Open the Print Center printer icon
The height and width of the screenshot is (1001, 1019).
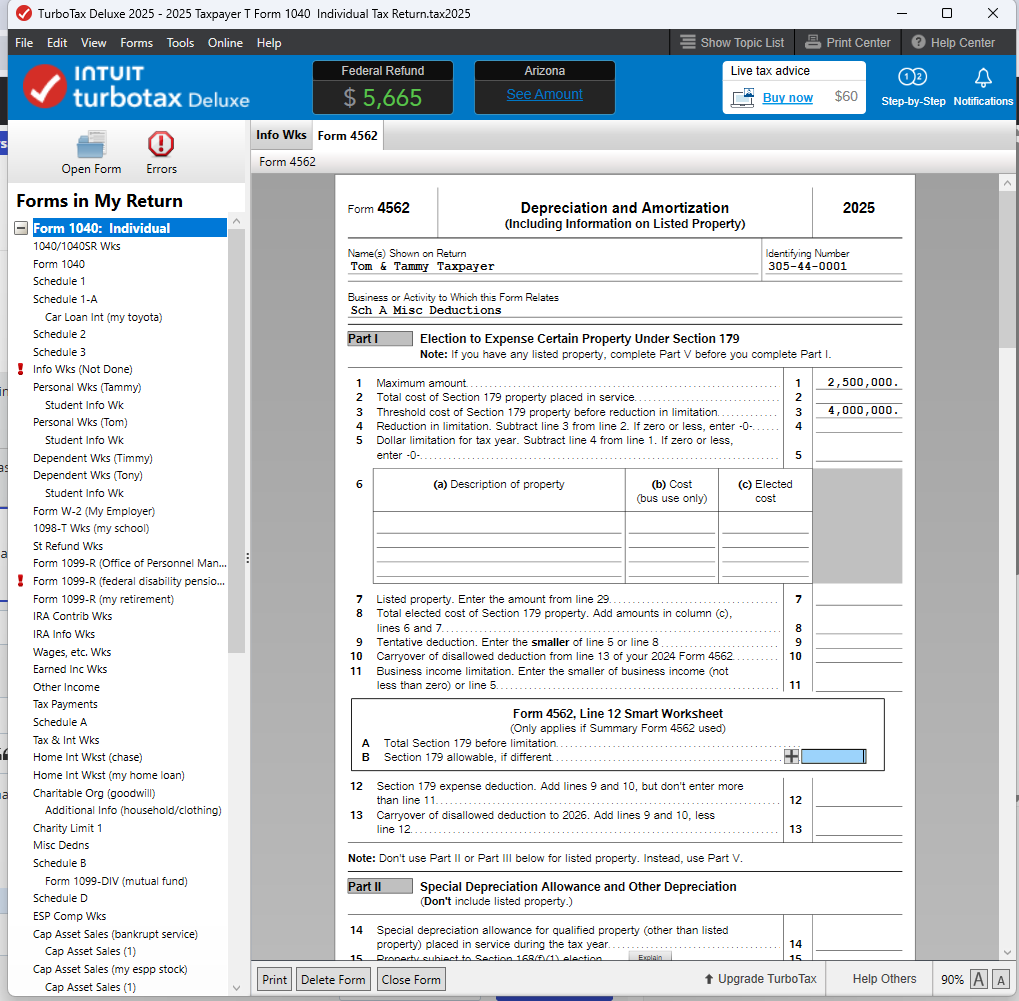point(812,42)
